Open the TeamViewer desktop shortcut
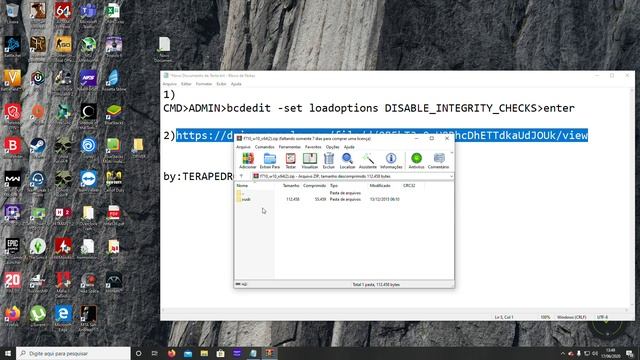 (x=88, y=181)
